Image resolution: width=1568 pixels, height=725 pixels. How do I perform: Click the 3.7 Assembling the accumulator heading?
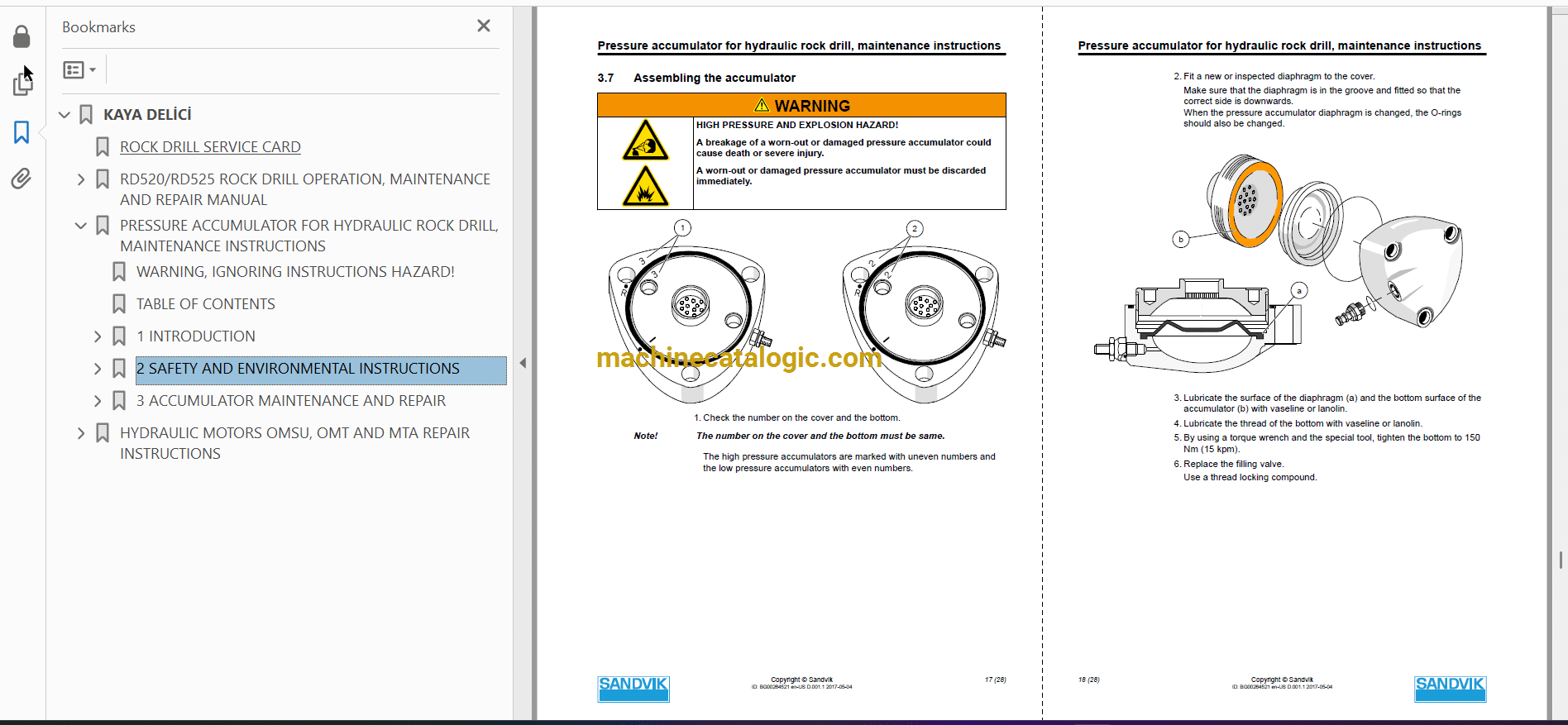click(x=696, y=78)
